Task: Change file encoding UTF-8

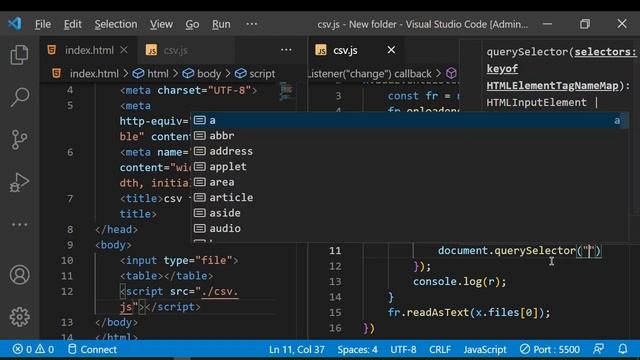Action: [403, 349]
